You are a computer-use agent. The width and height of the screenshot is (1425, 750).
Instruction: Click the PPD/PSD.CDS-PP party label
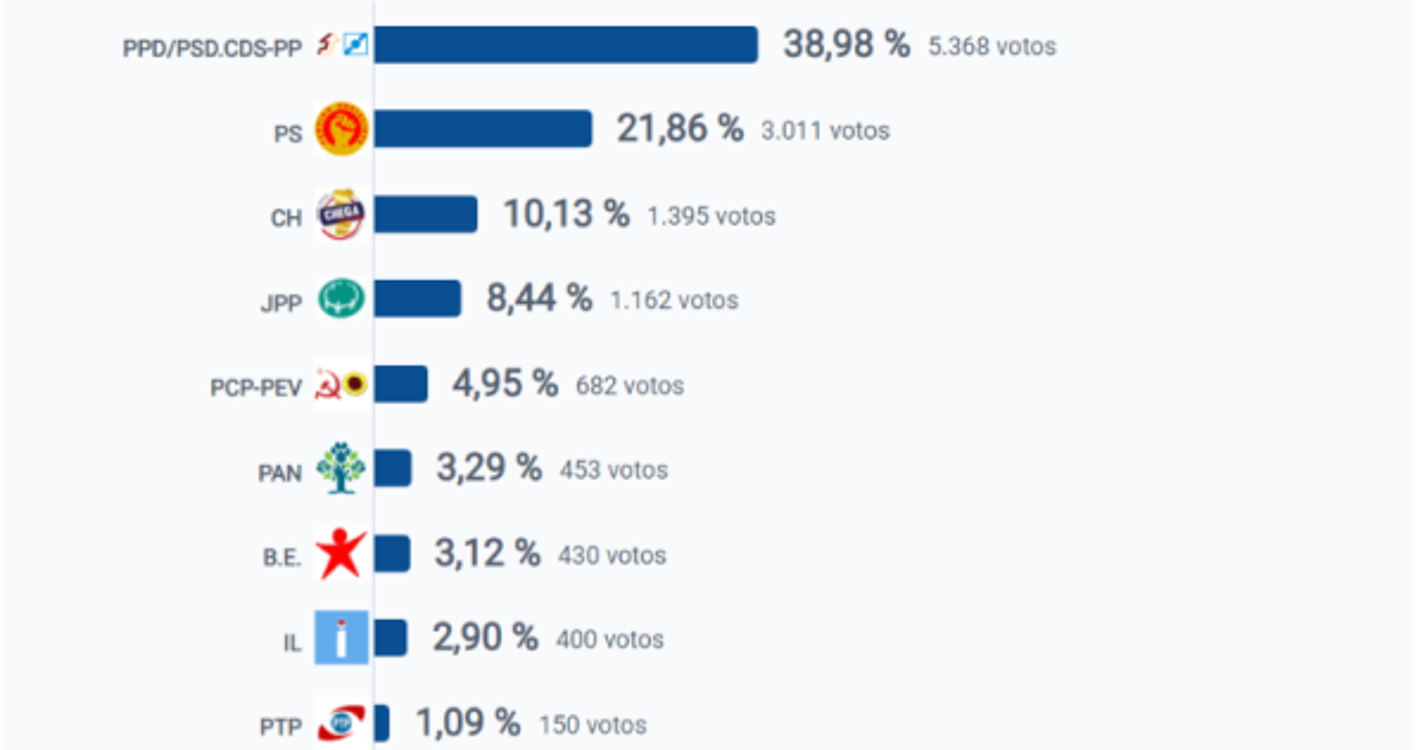(212, 48)
